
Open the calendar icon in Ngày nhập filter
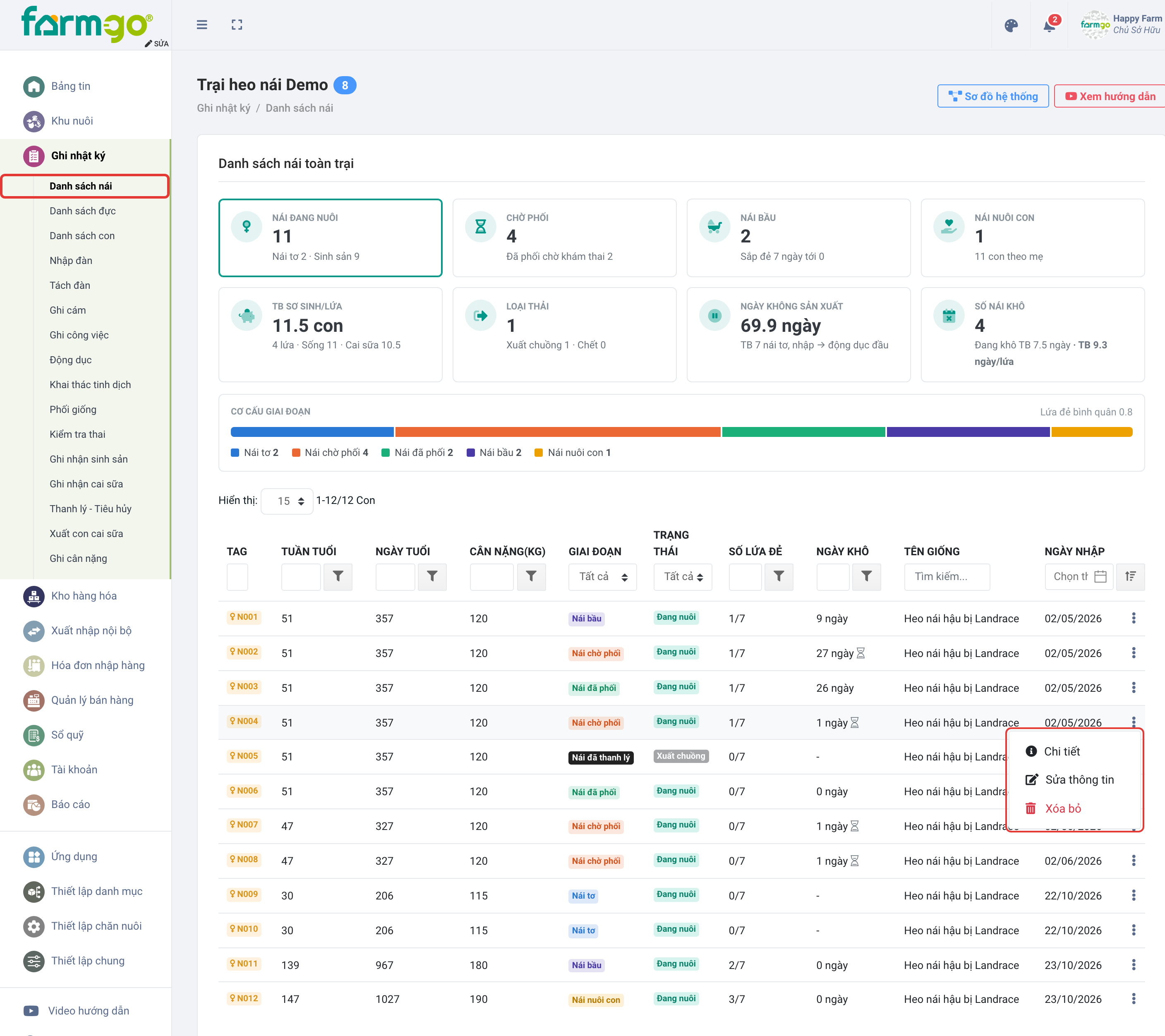pyautogui.click(x=1100, y=577)
